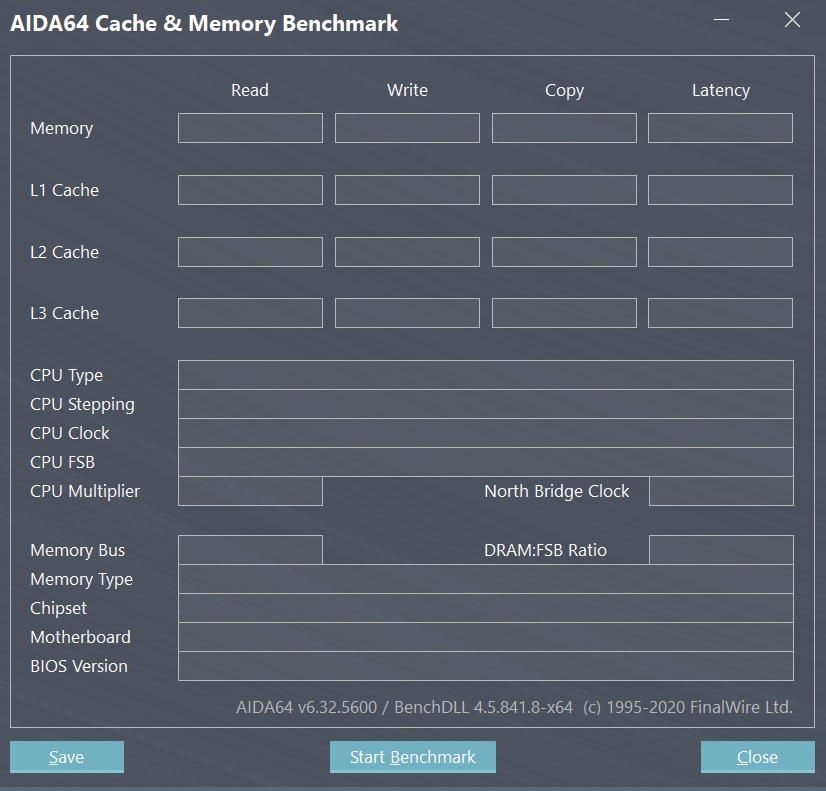Click the L1 Cache Read field
Image resolution: width=826 pixels, height=791 pixels.
pos(250,190)
